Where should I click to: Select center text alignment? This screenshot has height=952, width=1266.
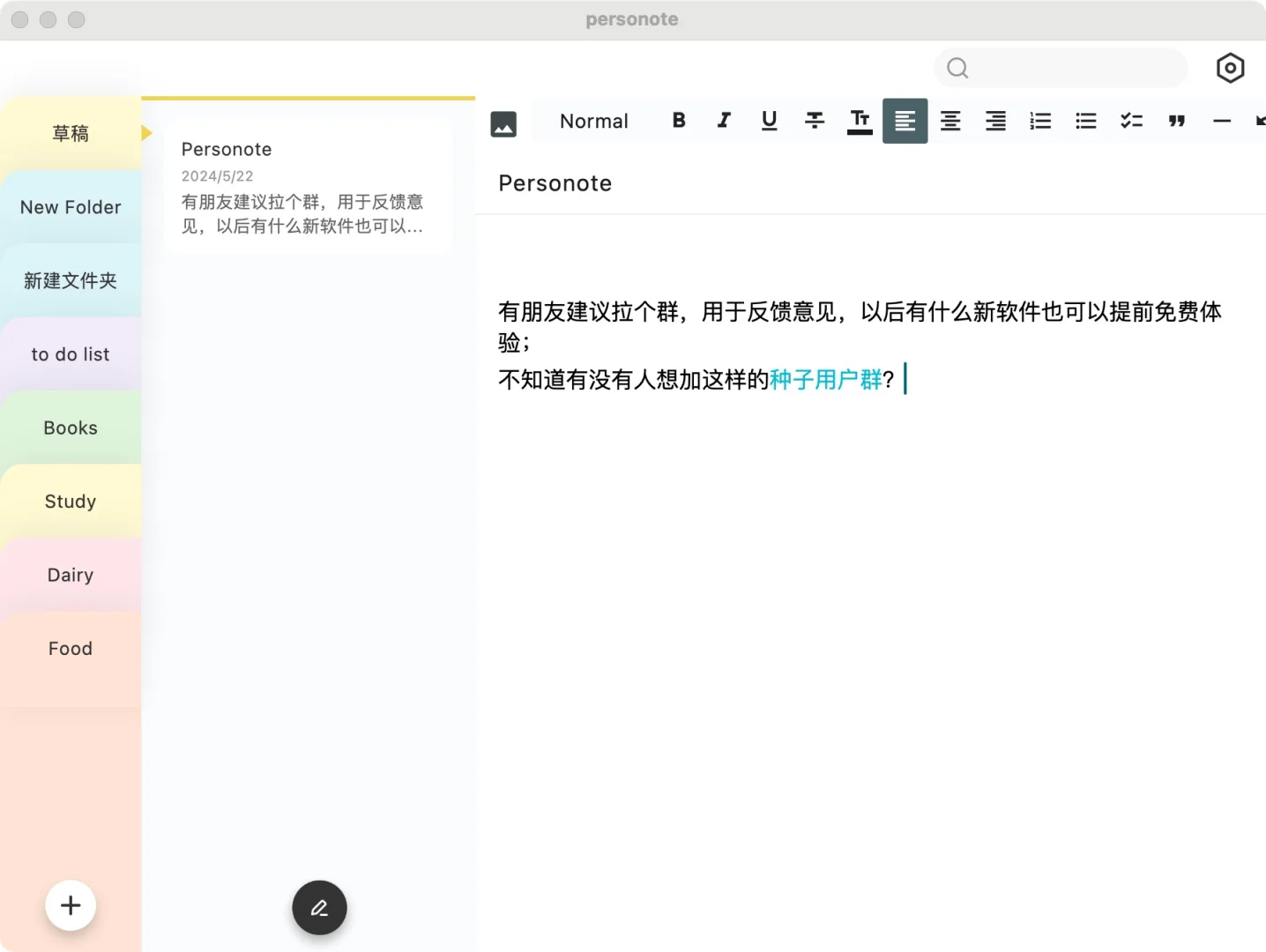pyautogui.click(x=950, y=121)
